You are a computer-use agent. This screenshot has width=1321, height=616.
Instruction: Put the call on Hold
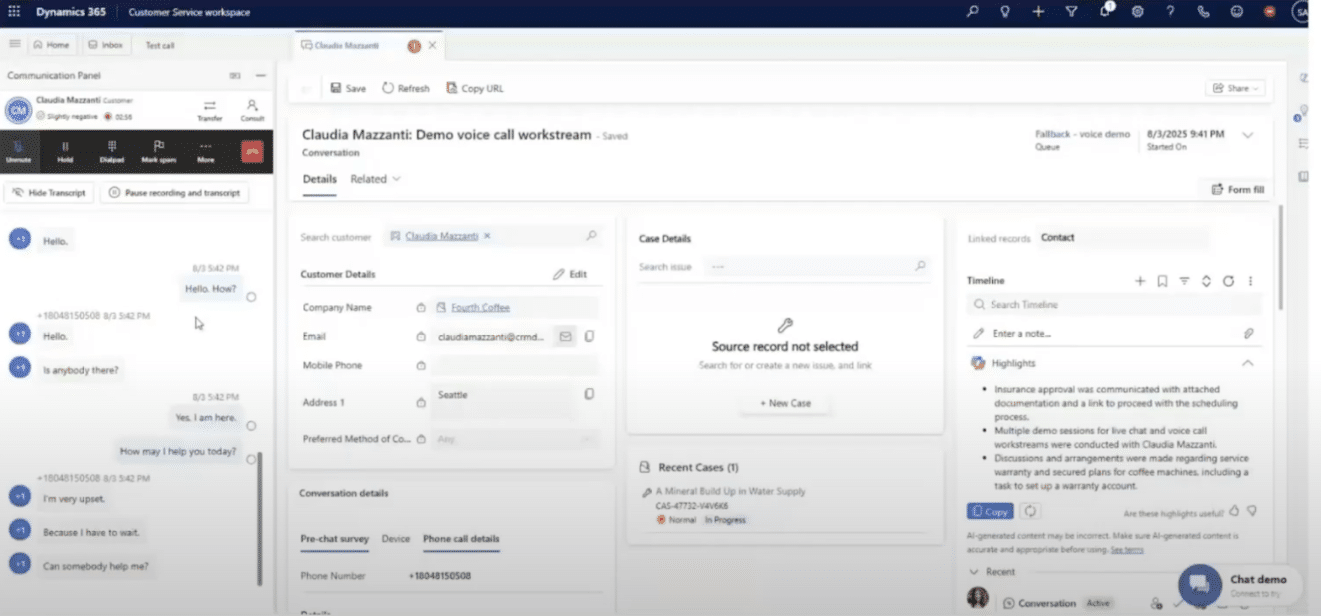click(65, 151)
